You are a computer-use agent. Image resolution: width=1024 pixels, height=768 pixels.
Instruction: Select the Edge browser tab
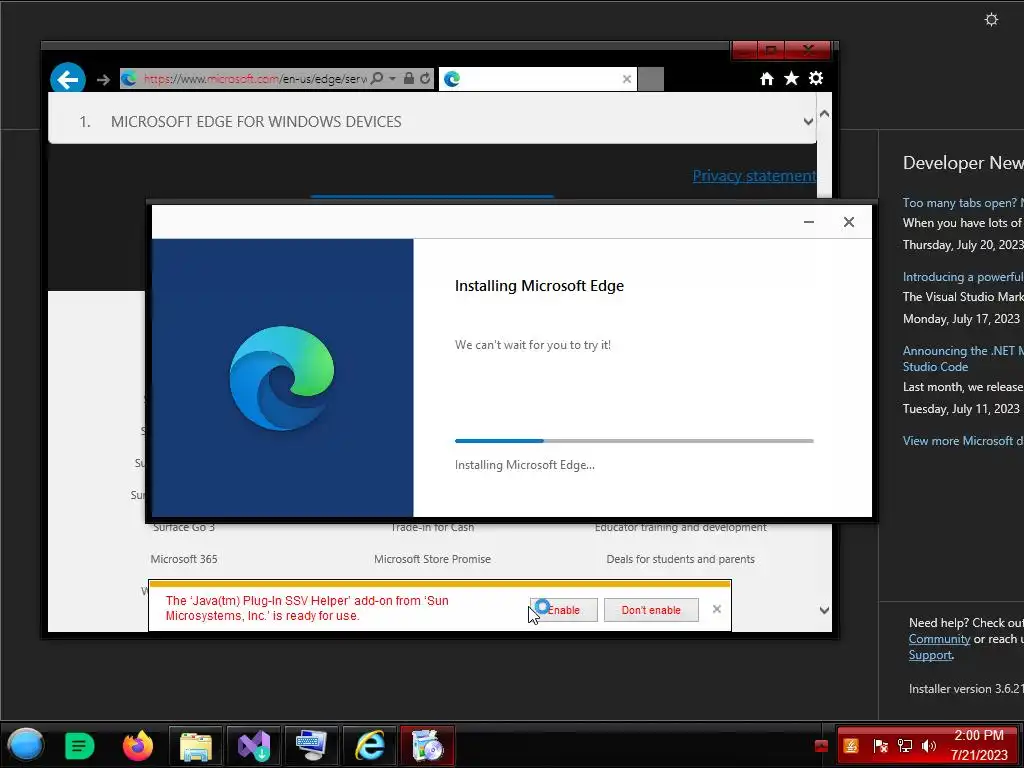pos(537,79)
